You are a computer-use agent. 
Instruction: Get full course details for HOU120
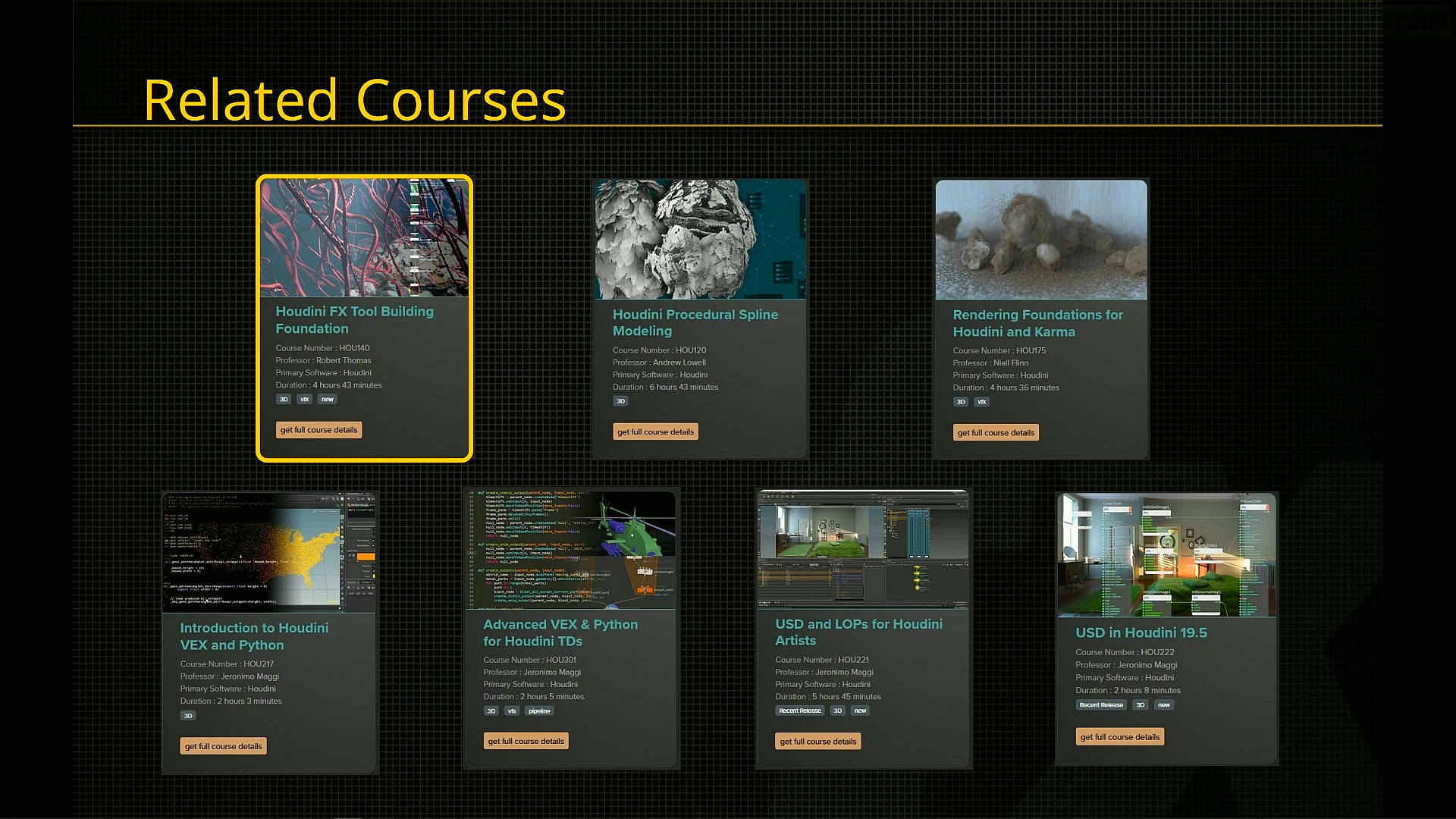pos(655,432)
